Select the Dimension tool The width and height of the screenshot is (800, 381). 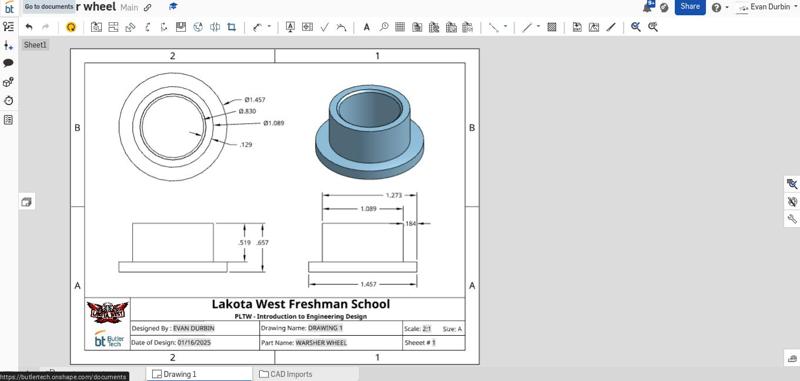258,28
